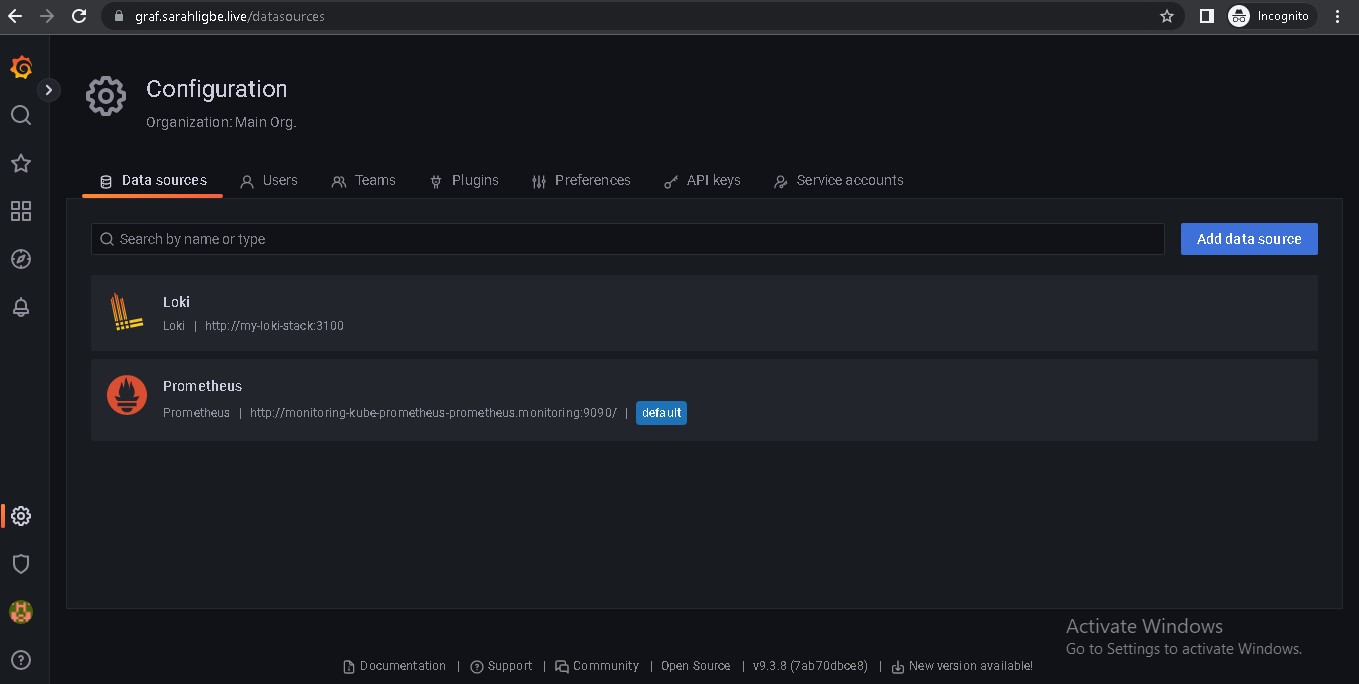Screen dimensions: 1359x684
Task: Click the v9.3.8 version text
Action: (810, 666)
